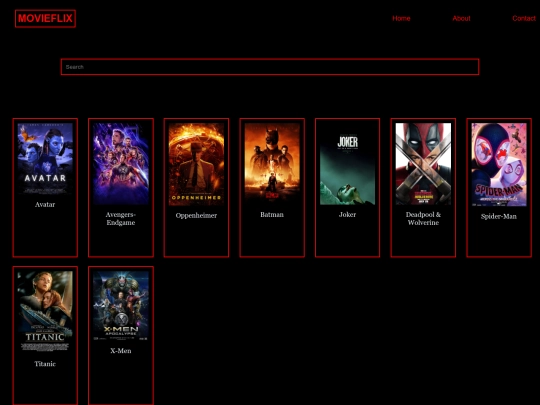This screenshot has height=405, width=540.
Task: Select the Joker movie poster
Action: [347, 164]
